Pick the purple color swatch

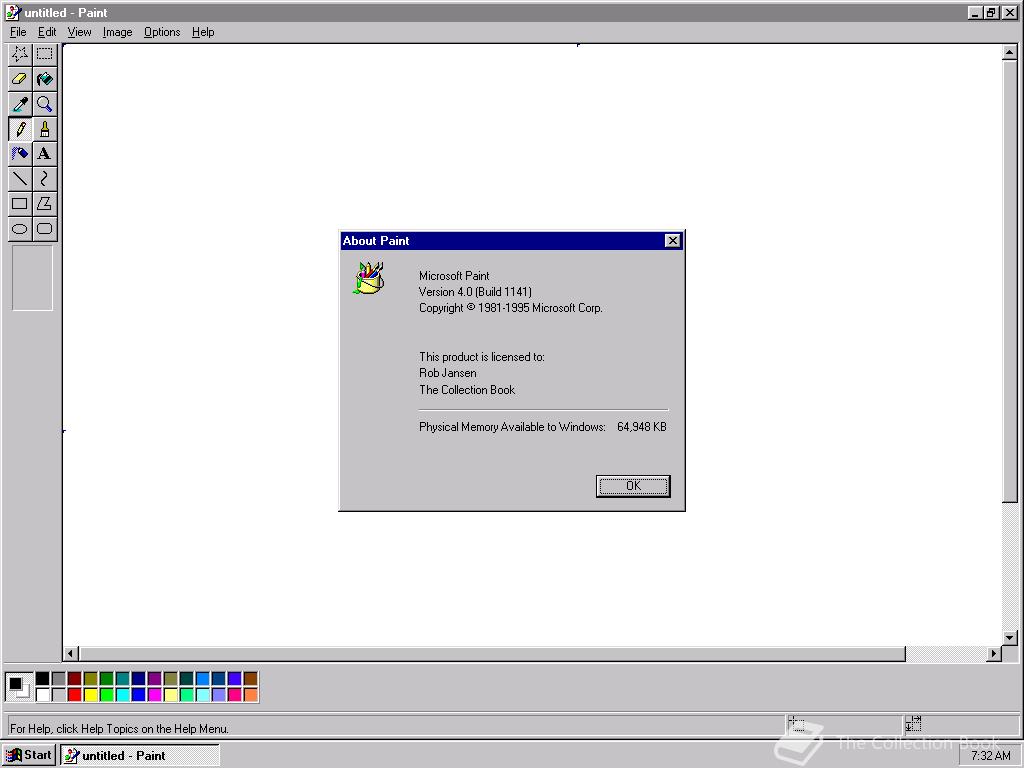(154, 679)
